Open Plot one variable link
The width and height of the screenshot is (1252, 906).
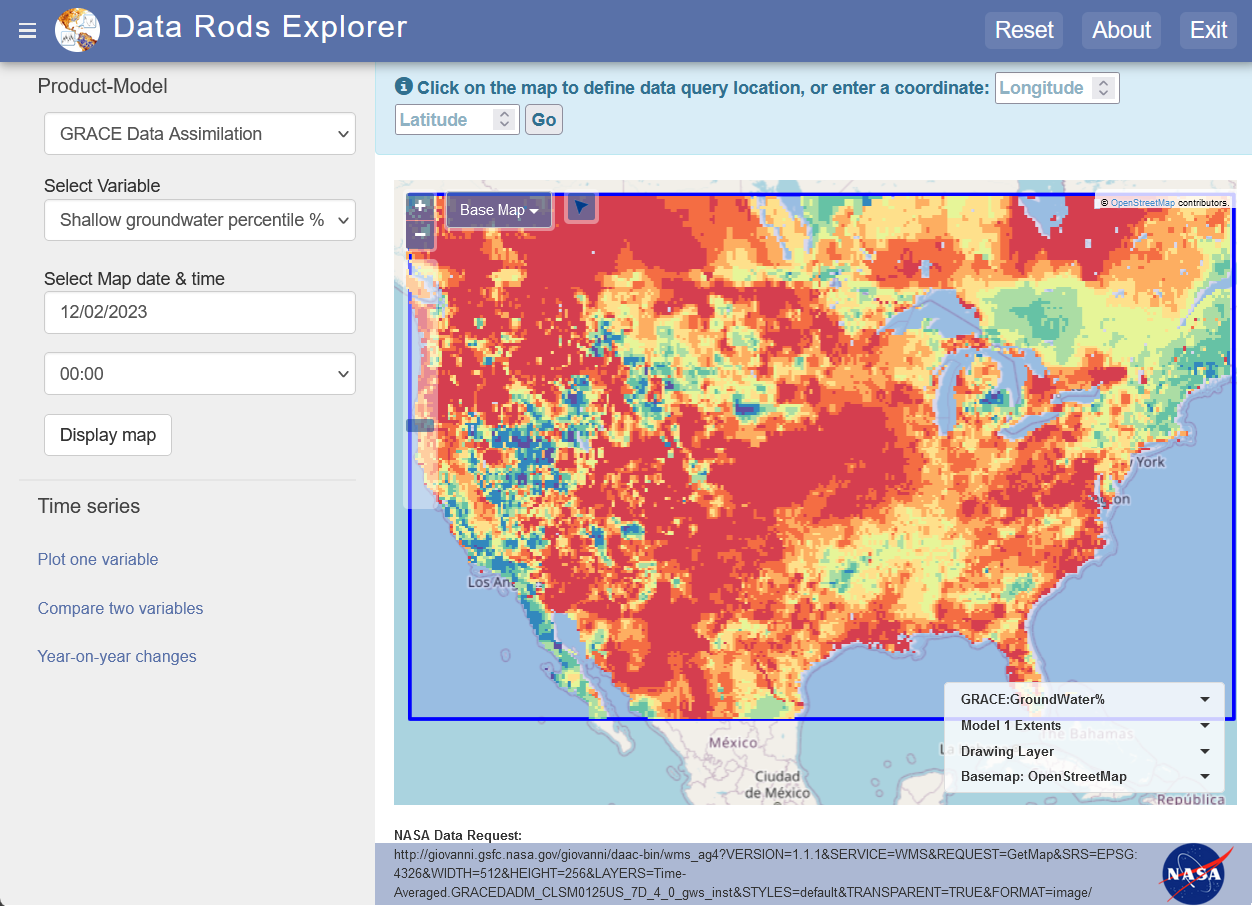[x=98, y=559]
